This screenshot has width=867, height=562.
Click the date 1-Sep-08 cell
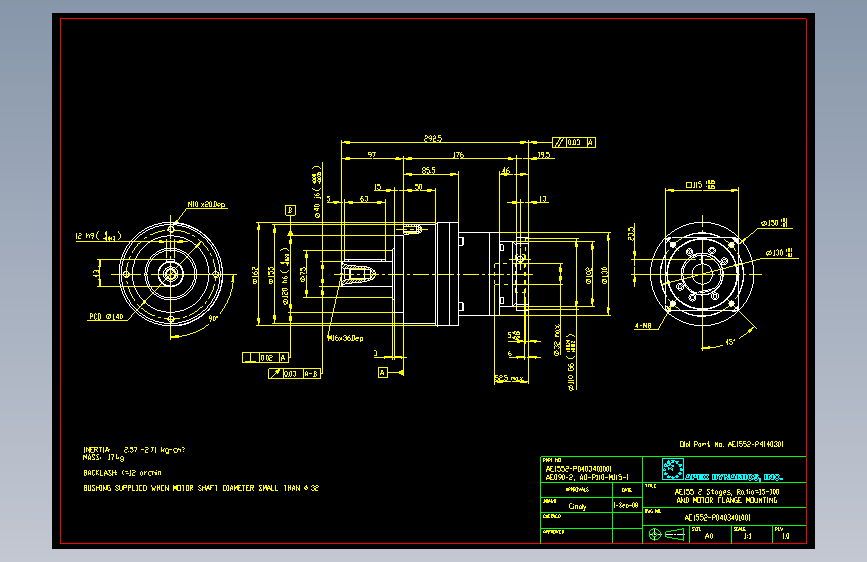click(626, 505)
